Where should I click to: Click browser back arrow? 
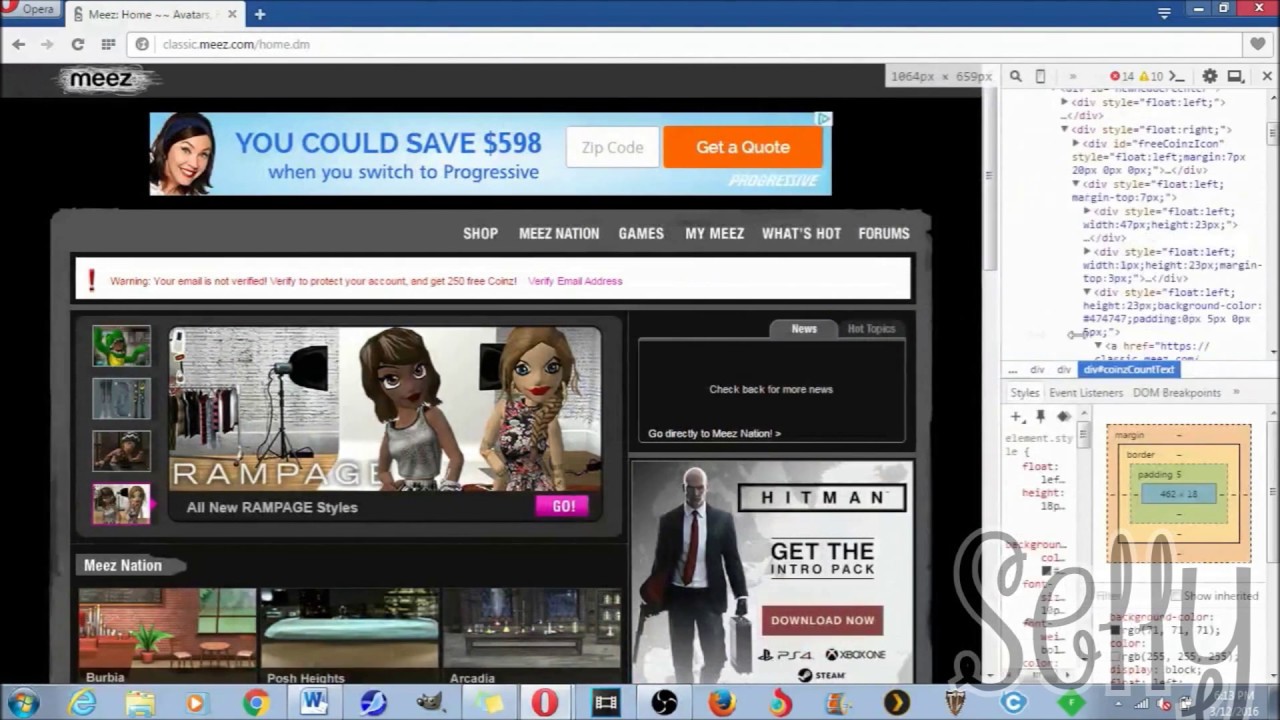(x=18, y=44)
